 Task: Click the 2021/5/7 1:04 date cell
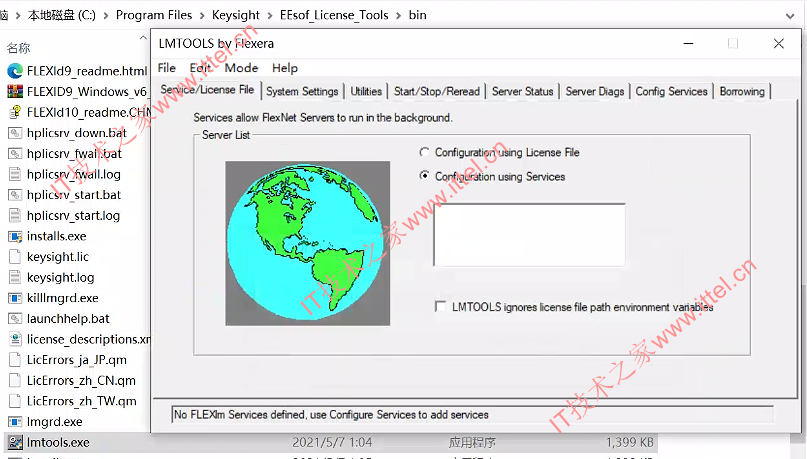(332, 443)
